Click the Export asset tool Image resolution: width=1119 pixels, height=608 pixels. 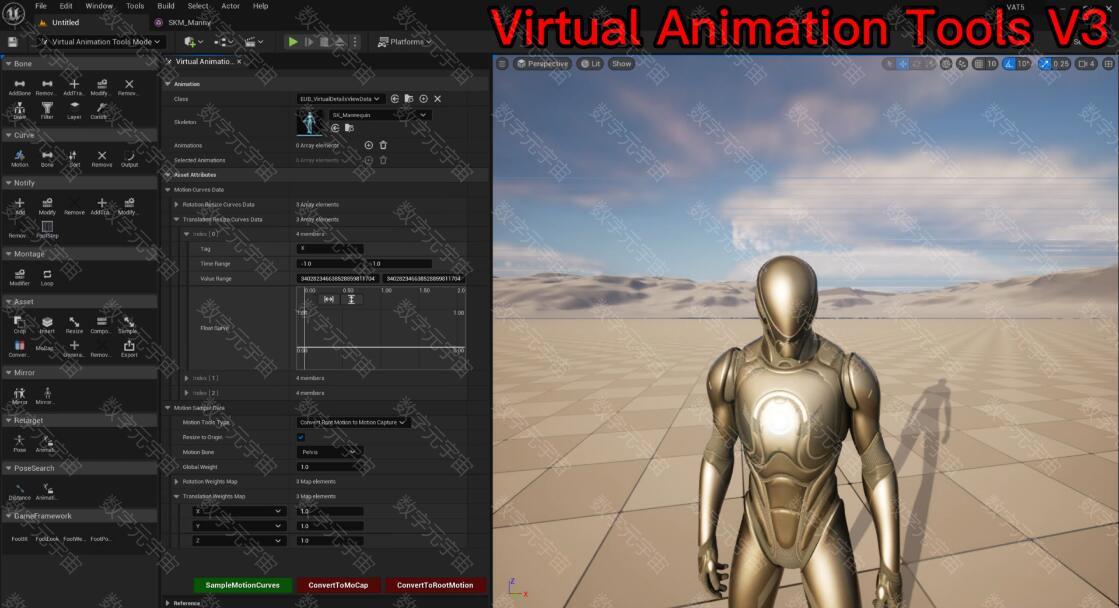(x=129, y=348)
